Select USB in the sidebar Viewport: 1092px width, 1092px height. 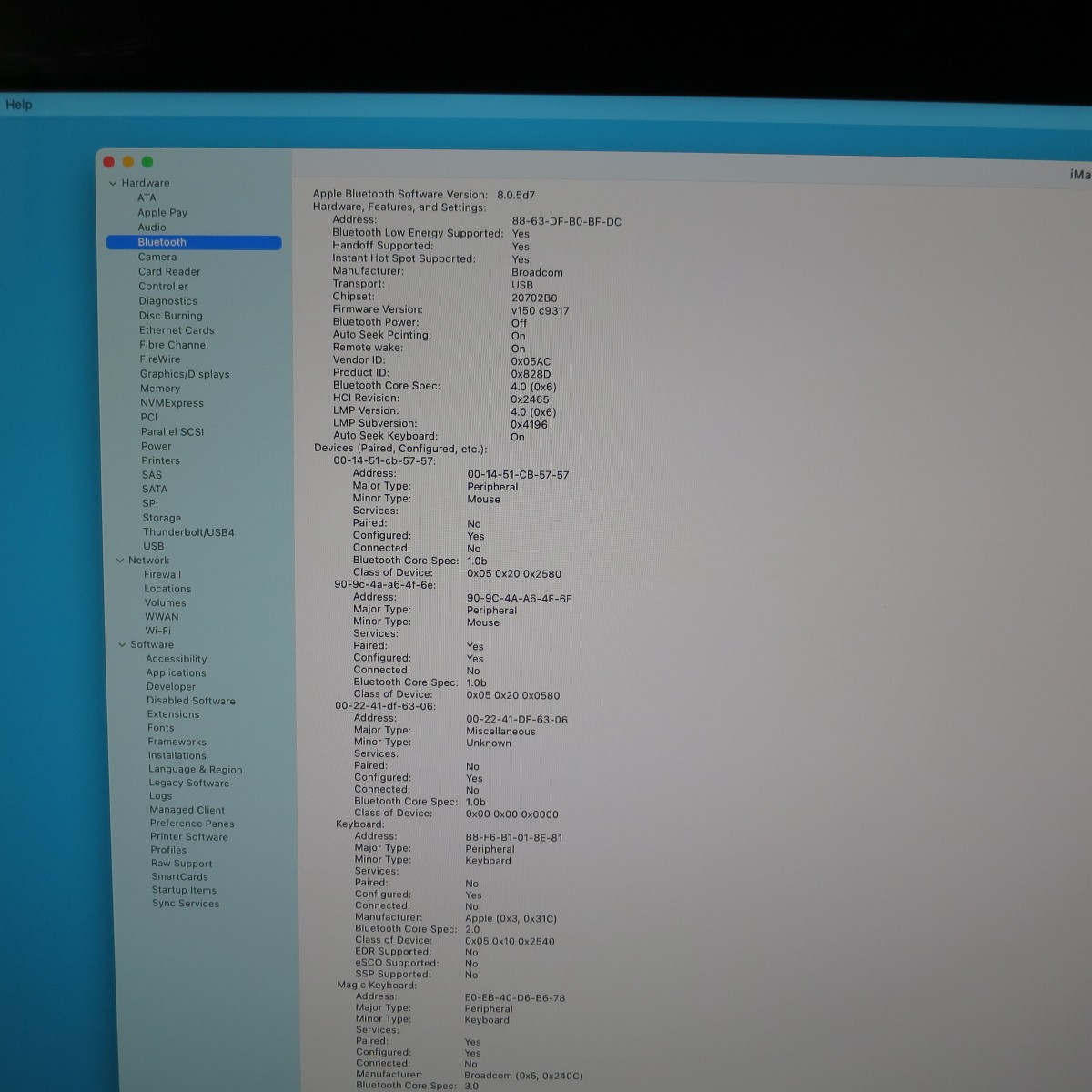click(154, 547)
